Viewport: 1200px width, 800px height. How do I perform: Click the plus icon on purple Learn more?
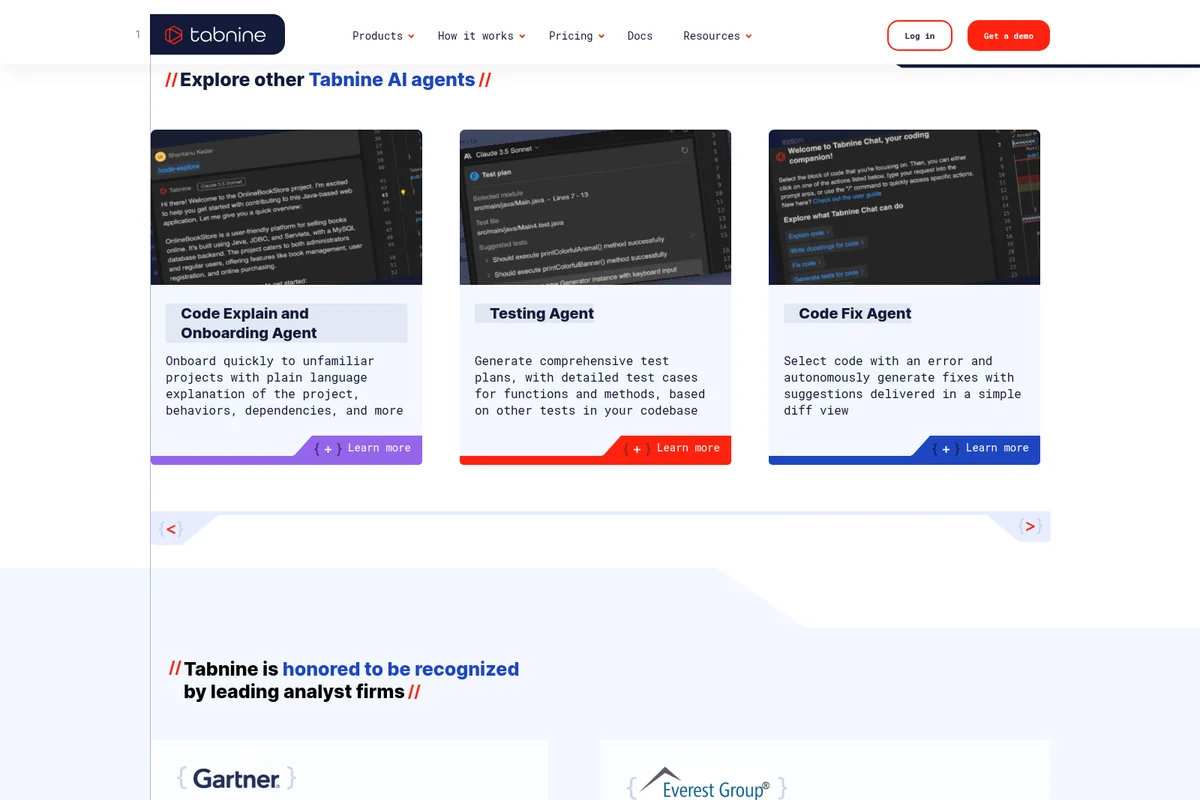(x=328, y=449)
